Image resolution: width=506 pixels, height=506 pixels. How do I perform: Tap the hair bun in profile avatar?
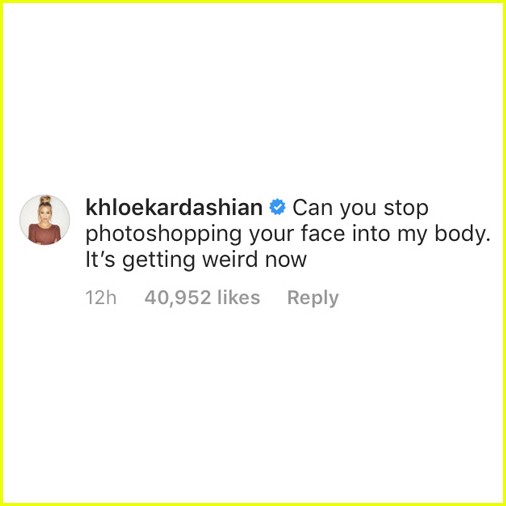[x=45, y=200]
